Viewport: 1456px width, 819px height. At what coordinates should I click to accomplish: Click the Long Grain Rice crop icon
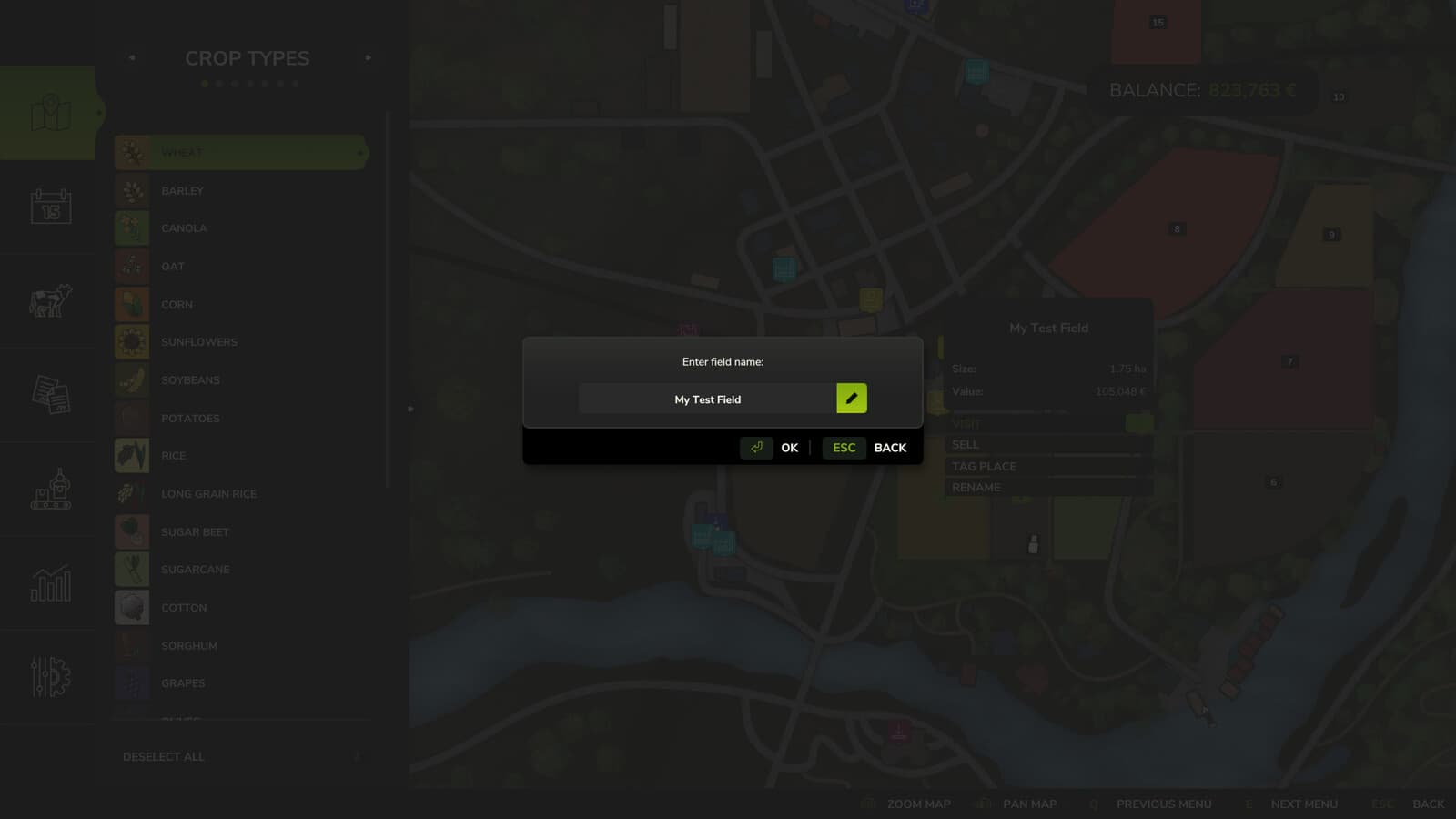132,493
